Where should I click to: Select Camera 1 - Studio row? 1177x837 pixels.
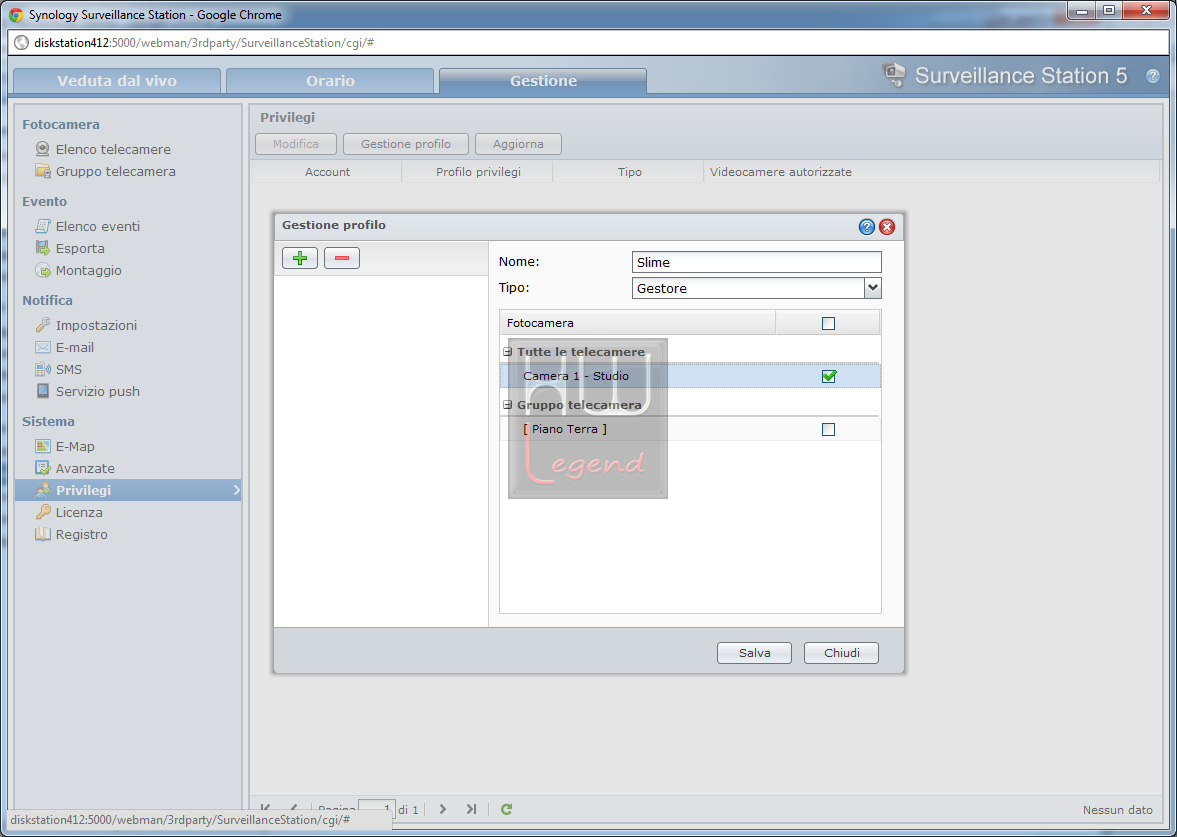click(x=690, y=376)
